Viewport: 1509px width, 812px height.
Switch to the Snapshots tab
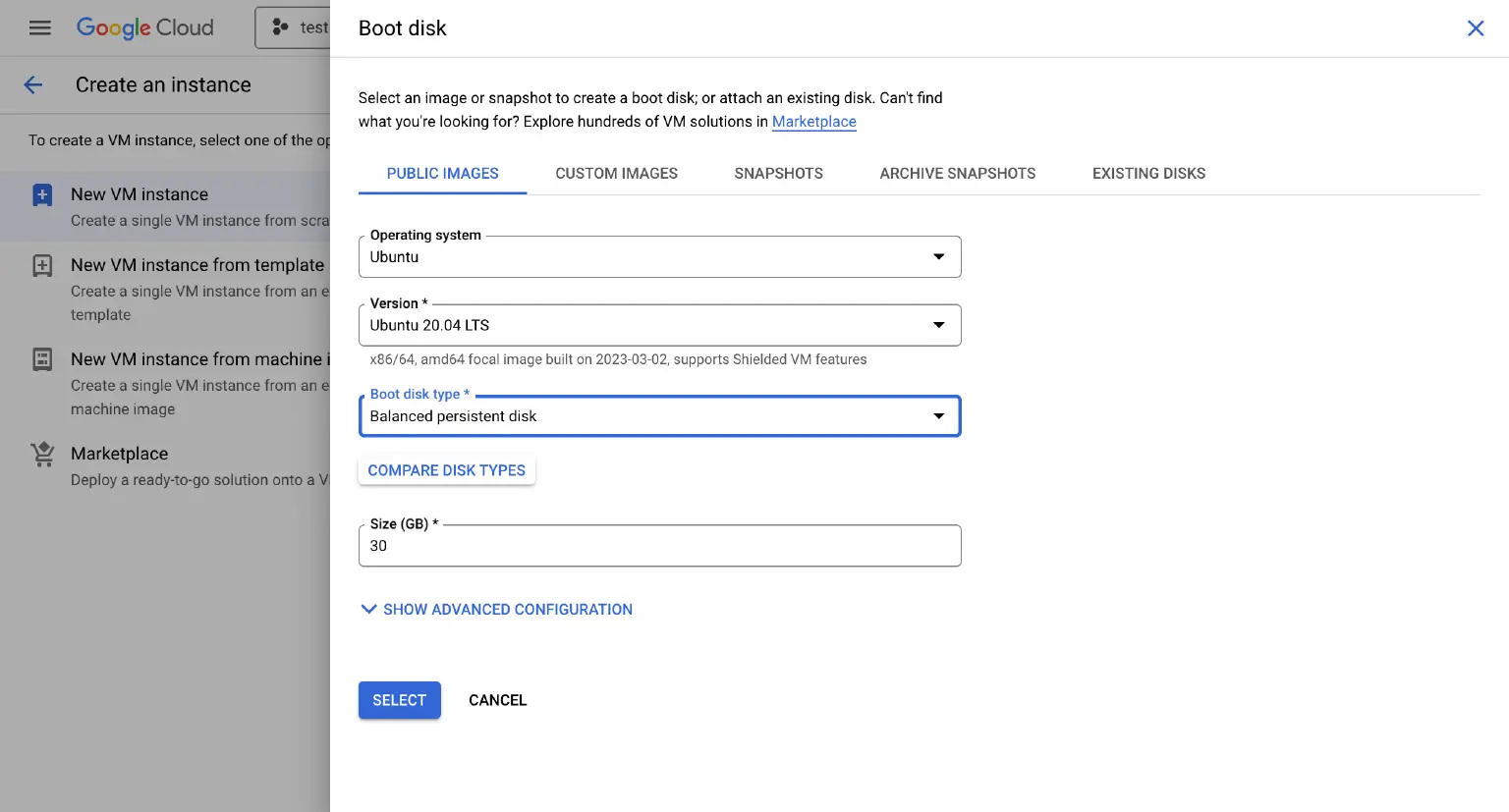click(778, 174)
